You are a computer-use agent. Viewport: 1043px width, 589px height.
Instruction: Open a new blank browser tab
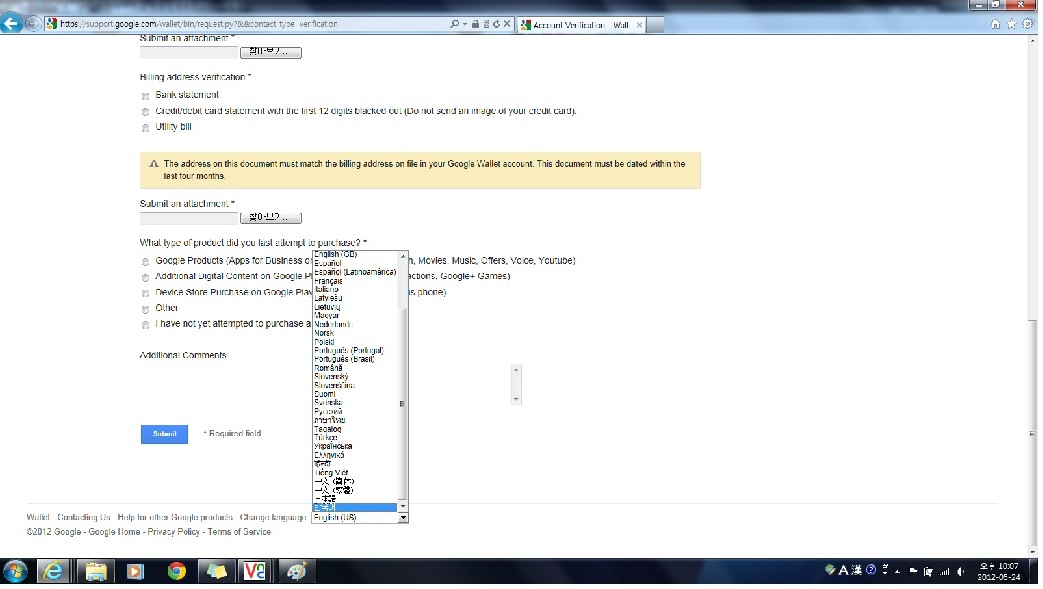655,25
